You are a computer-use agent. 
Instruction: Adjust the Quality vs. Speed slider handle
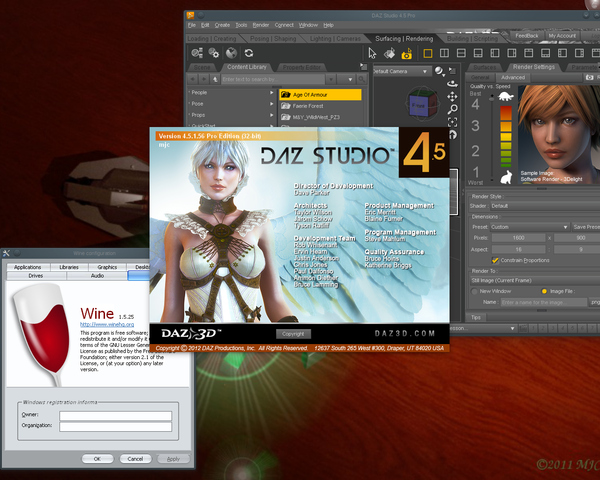click(492, 98)
